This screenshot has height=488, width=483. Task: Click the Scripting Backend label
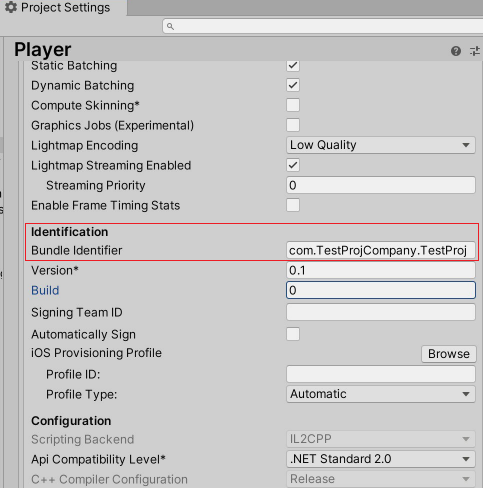tap(82, 439)
